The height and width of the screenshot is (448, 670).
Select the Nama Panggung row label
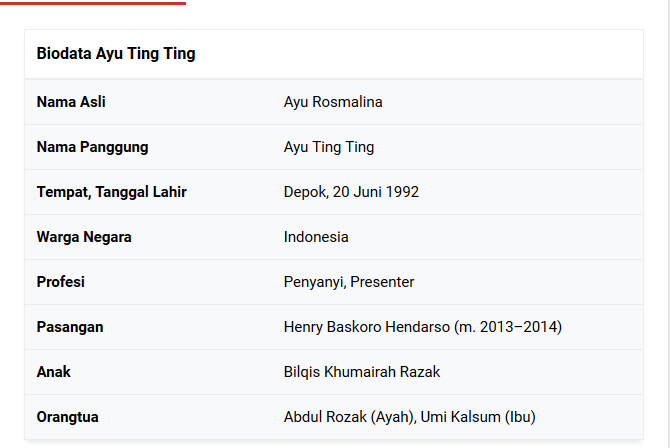[x=92, y=147]
